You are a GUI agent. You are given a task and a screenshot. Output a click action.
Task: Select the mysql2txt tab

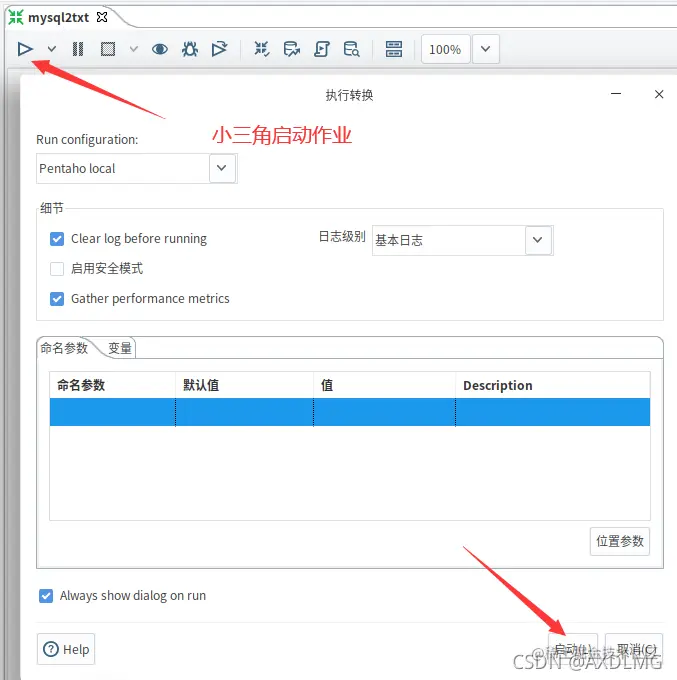[x=59, y=18]
